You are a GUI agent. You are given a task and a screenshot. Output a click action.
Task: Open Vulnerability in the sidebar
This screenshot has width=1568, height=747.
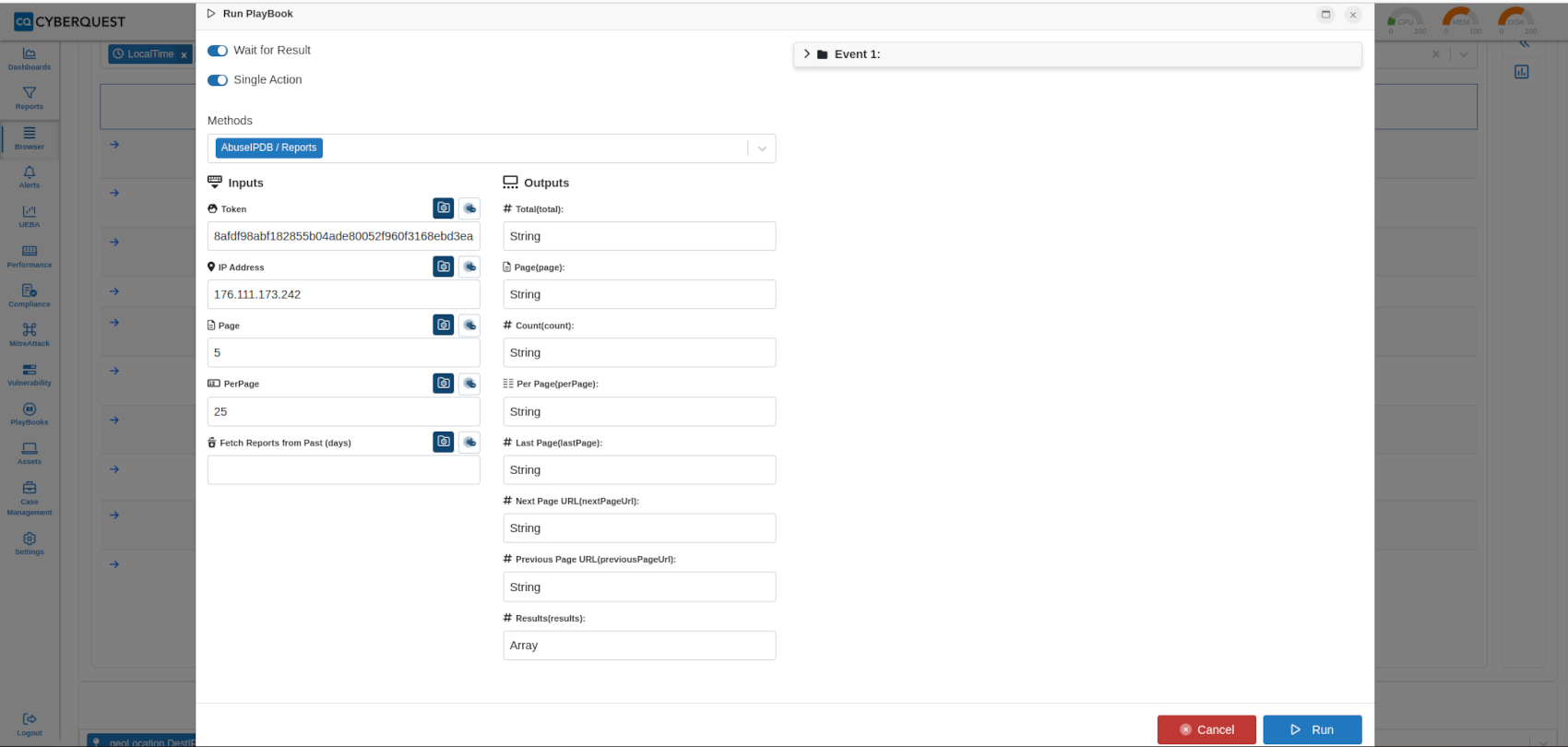(30, 374)
